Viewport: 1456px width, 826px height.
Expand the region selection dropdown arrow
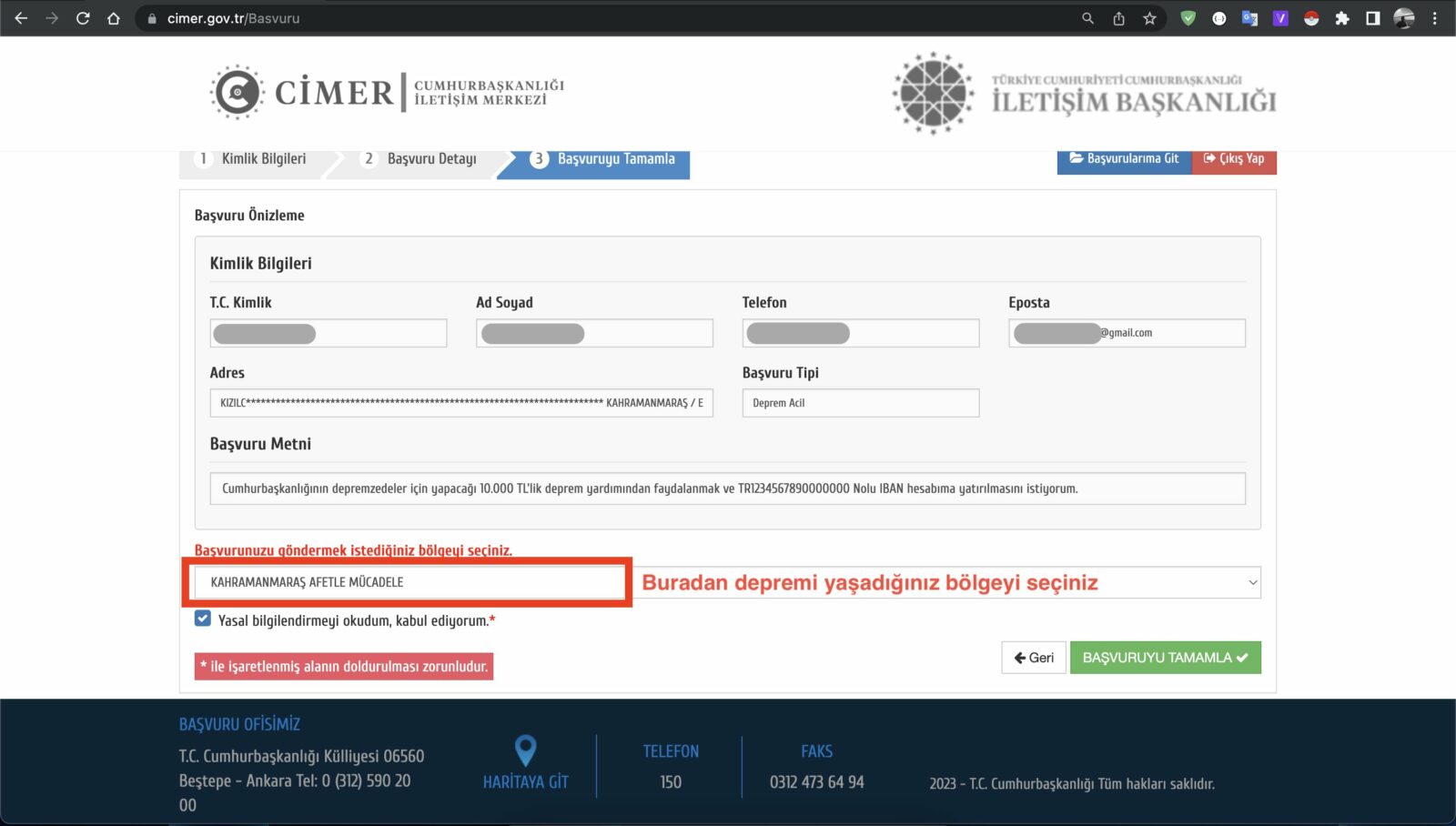click(x=1252, y=583)
